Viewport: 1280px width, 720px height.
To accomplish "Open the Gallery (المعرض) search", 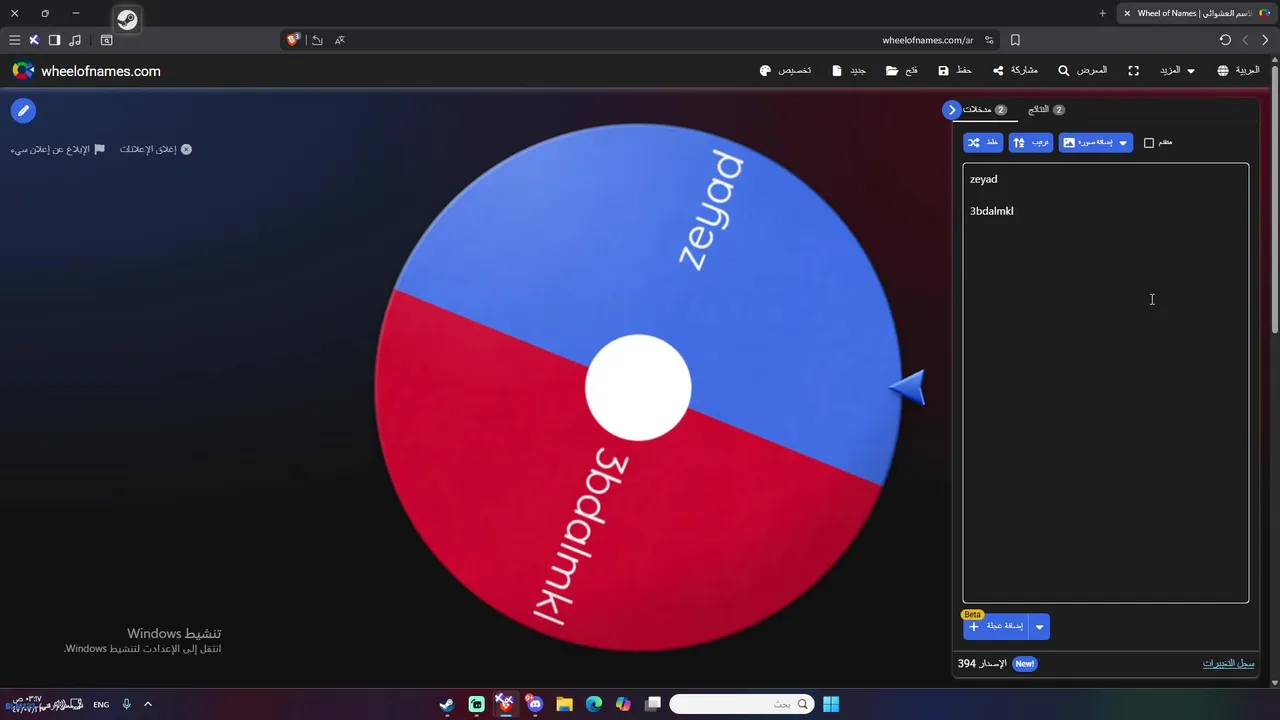I will [1083, 71].
